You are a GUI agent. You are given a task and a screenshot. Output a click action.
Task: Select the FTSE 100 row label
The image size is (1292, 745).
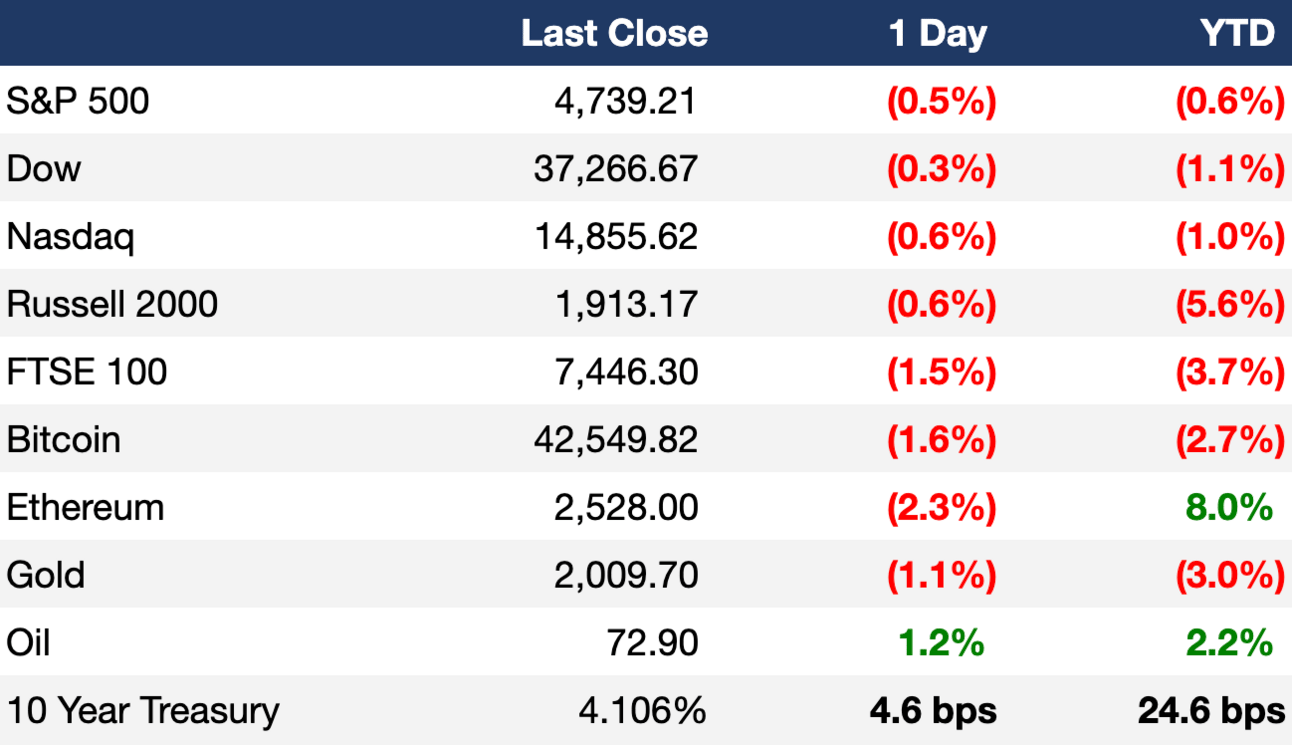click(x=87, y=372)
